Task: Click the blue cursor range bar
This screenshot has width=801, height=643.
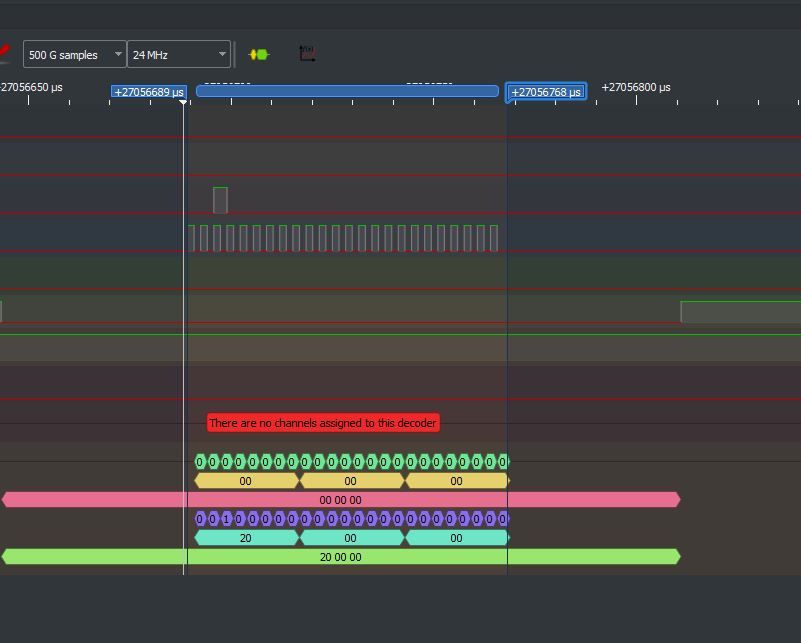Action: click(x=347, y=91)
